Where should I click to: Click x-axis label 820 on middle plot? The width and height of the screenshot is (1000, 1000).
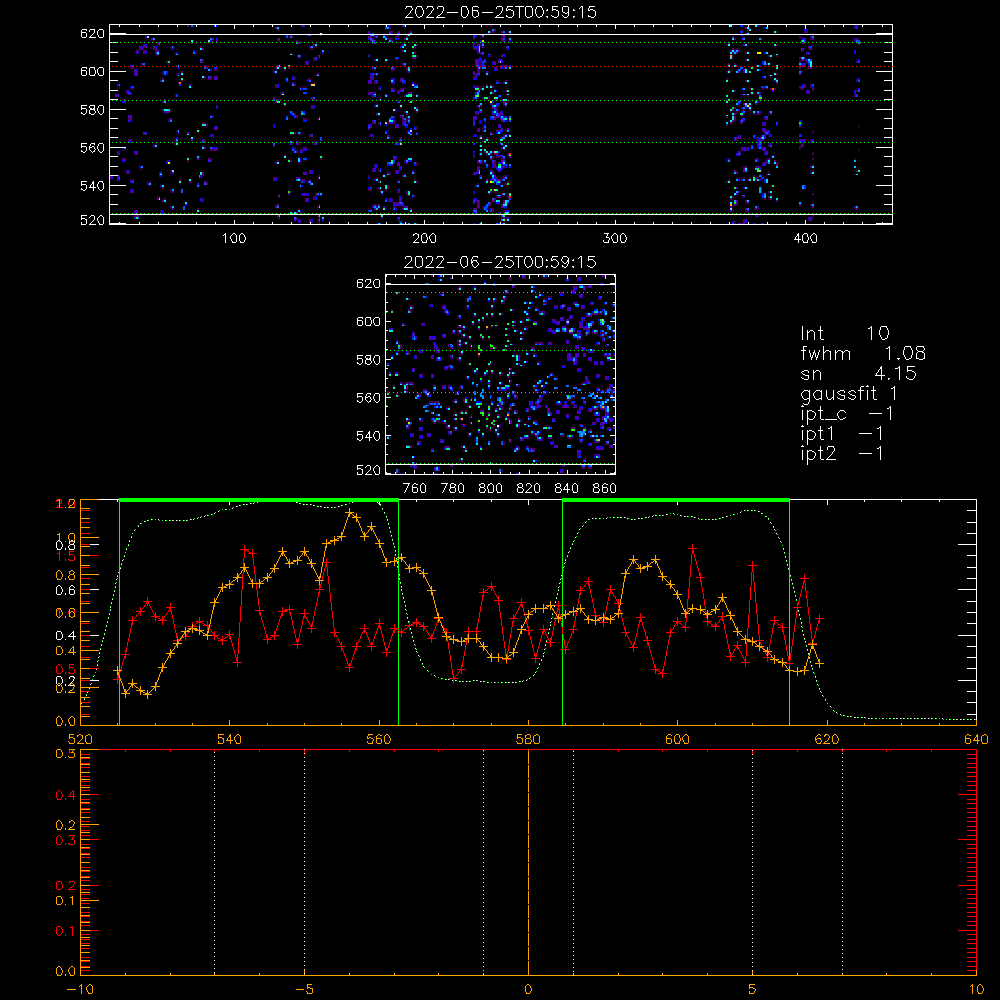(529, 489)
